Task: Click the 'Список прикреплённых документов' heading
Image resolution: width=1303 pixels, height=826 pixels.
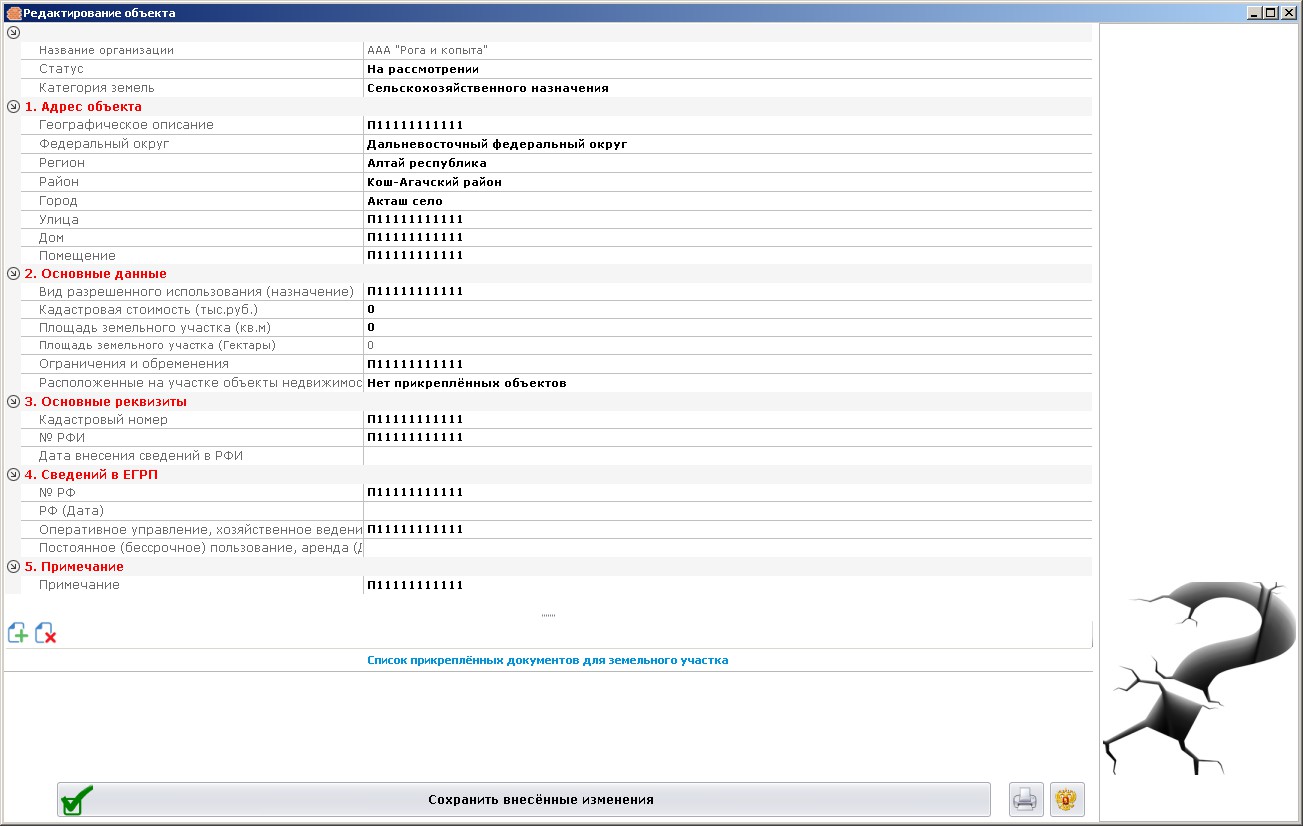Action: 548,660
